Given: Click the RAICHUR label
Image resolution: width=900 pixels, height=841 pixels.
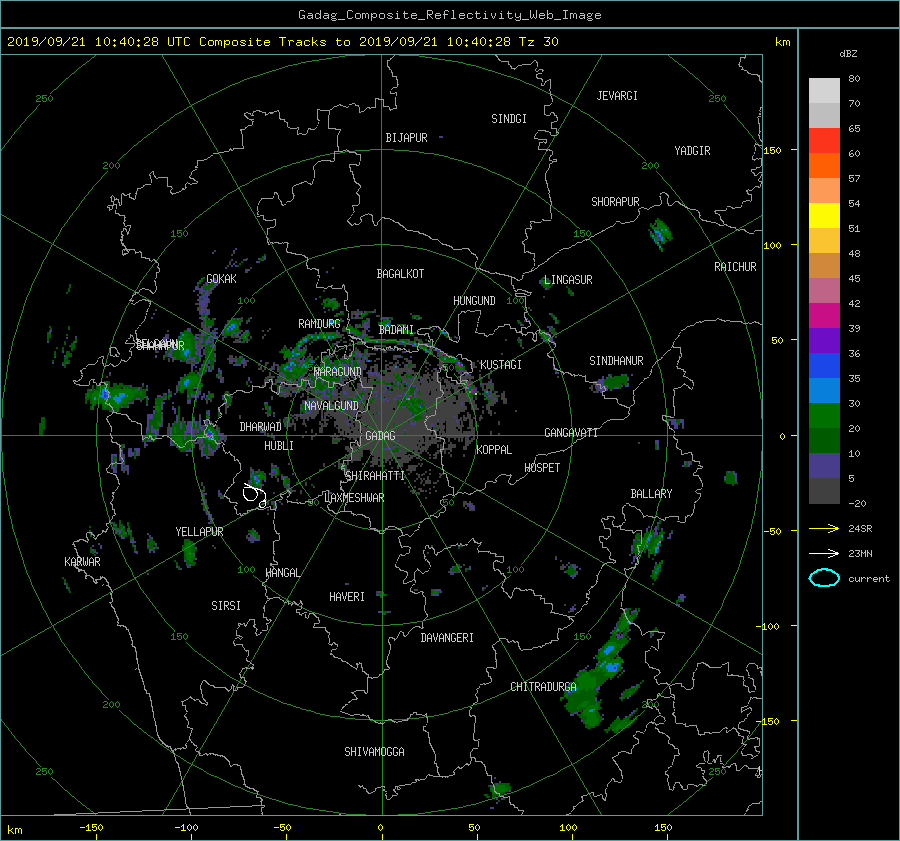Looking at the screenshot, I should pos(735,267).
